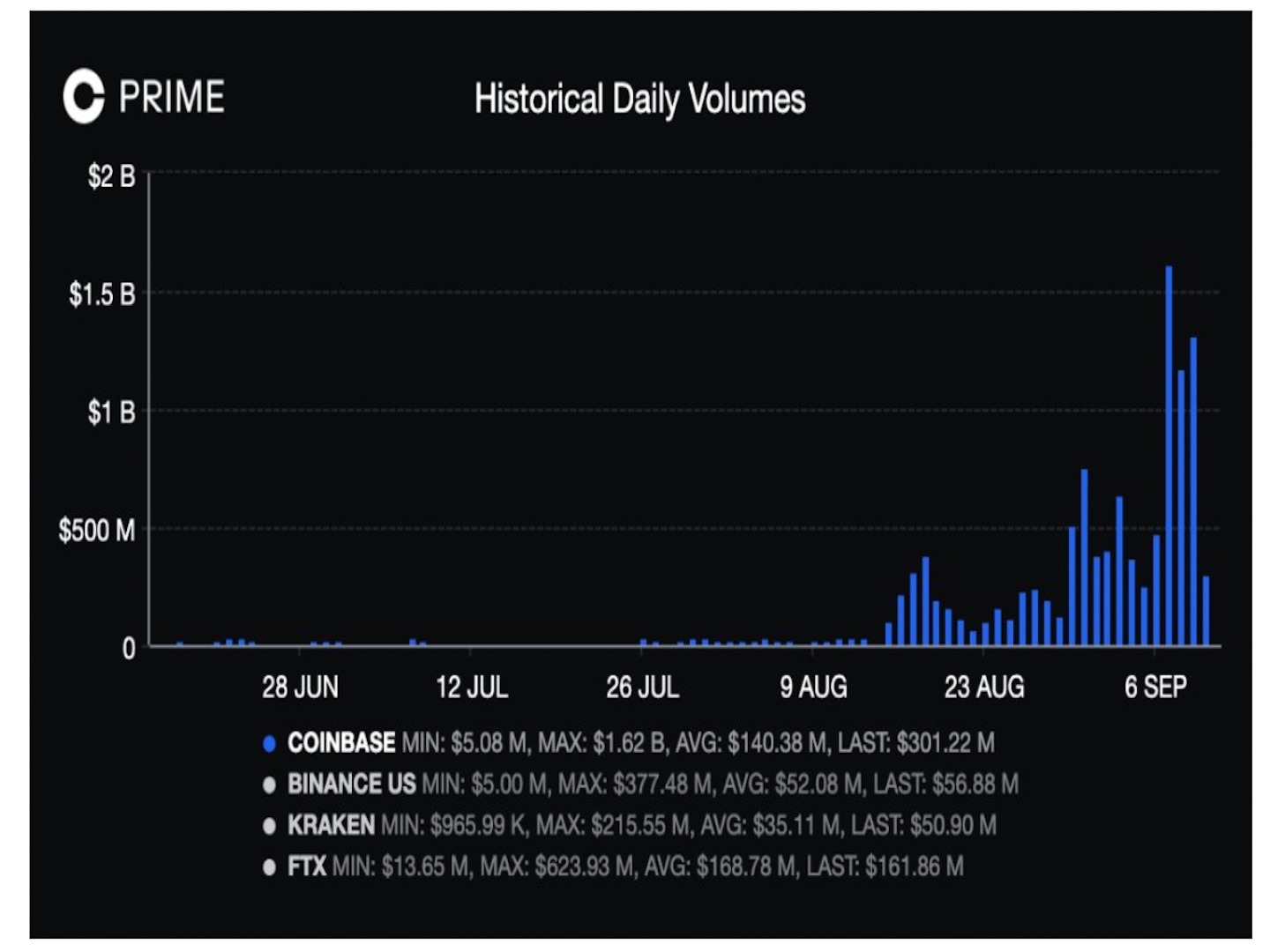Select the COINBASE legend label
Viewport: 1270px width, 952px height.
pos(341,743)
